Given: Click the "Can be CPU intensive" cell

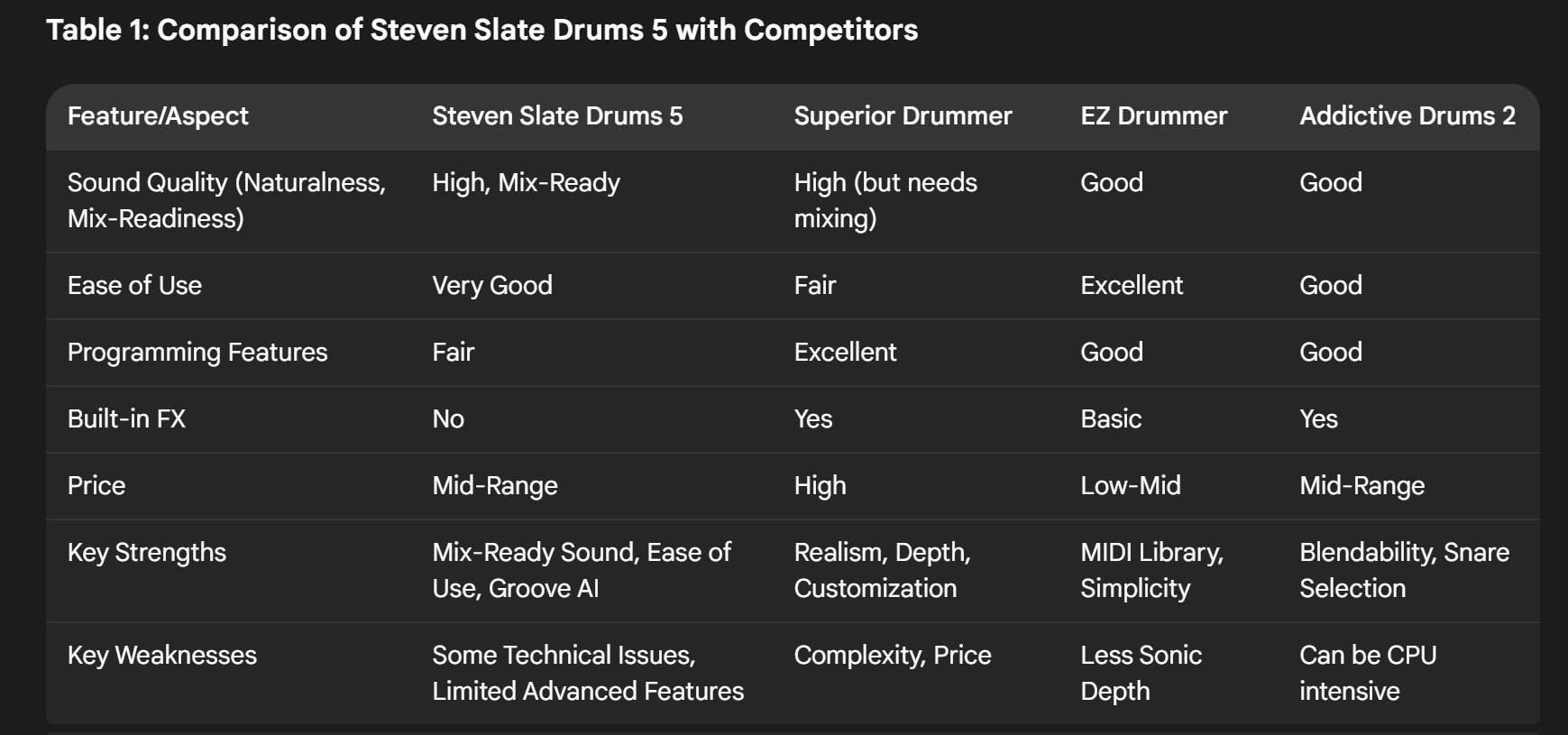Looking at the screenshot, I should (1367, 673).
